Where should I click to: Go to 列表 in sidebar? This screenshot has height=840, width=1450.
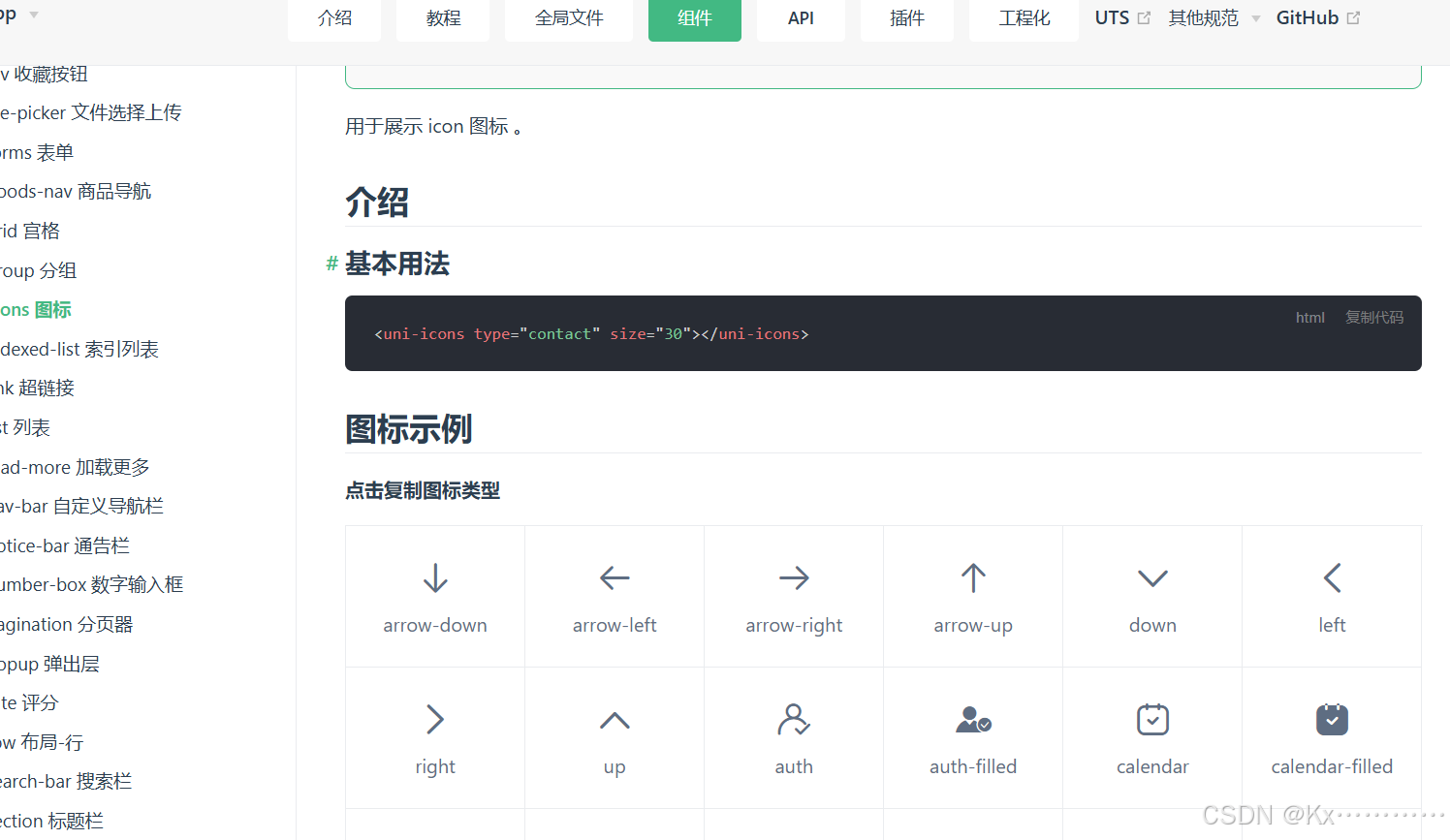tap(25, 427)
